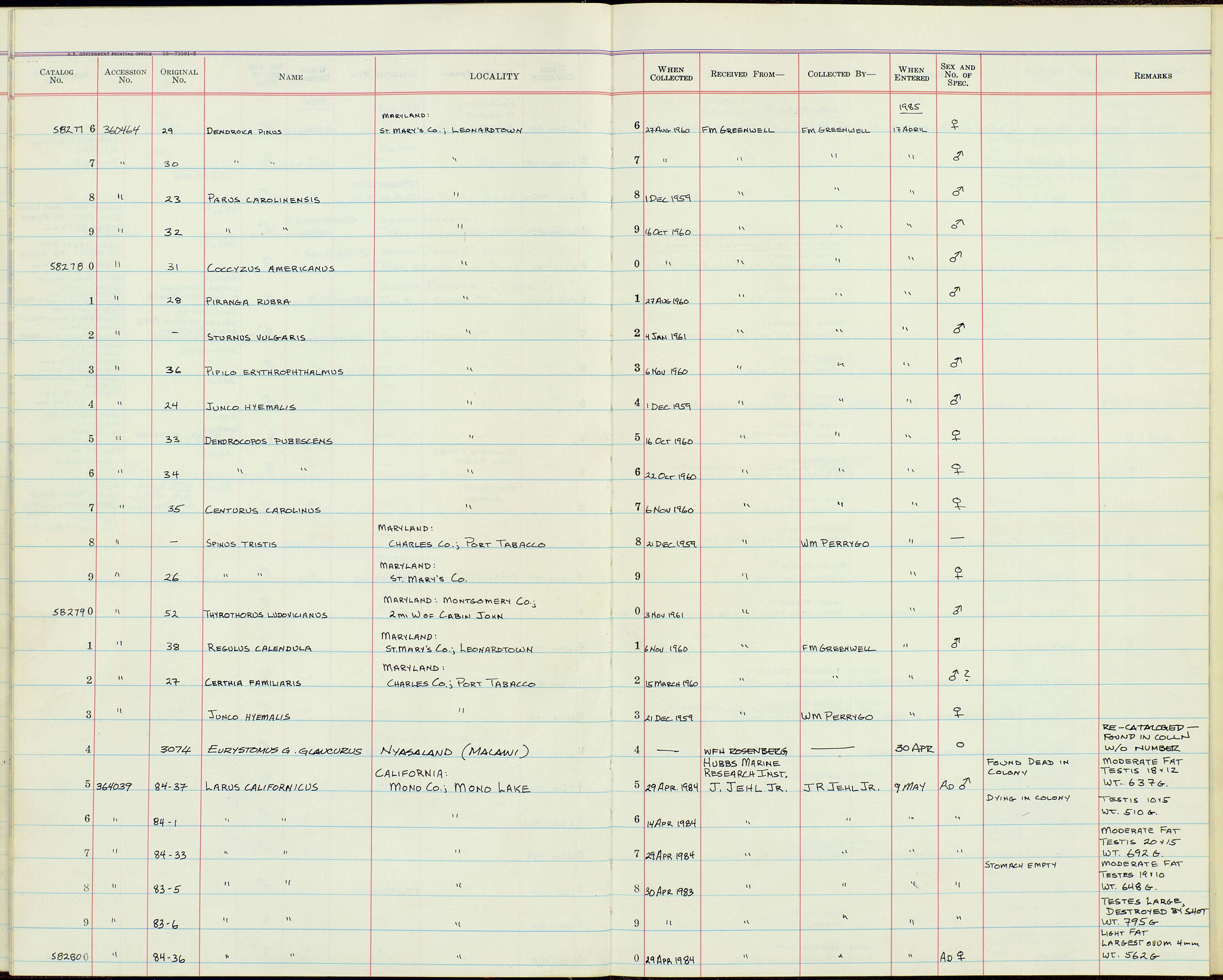Select the name 'Certhia familiaris'
Image resolution: width=1223 pixels, height=980 pixels.
[252, 683]
